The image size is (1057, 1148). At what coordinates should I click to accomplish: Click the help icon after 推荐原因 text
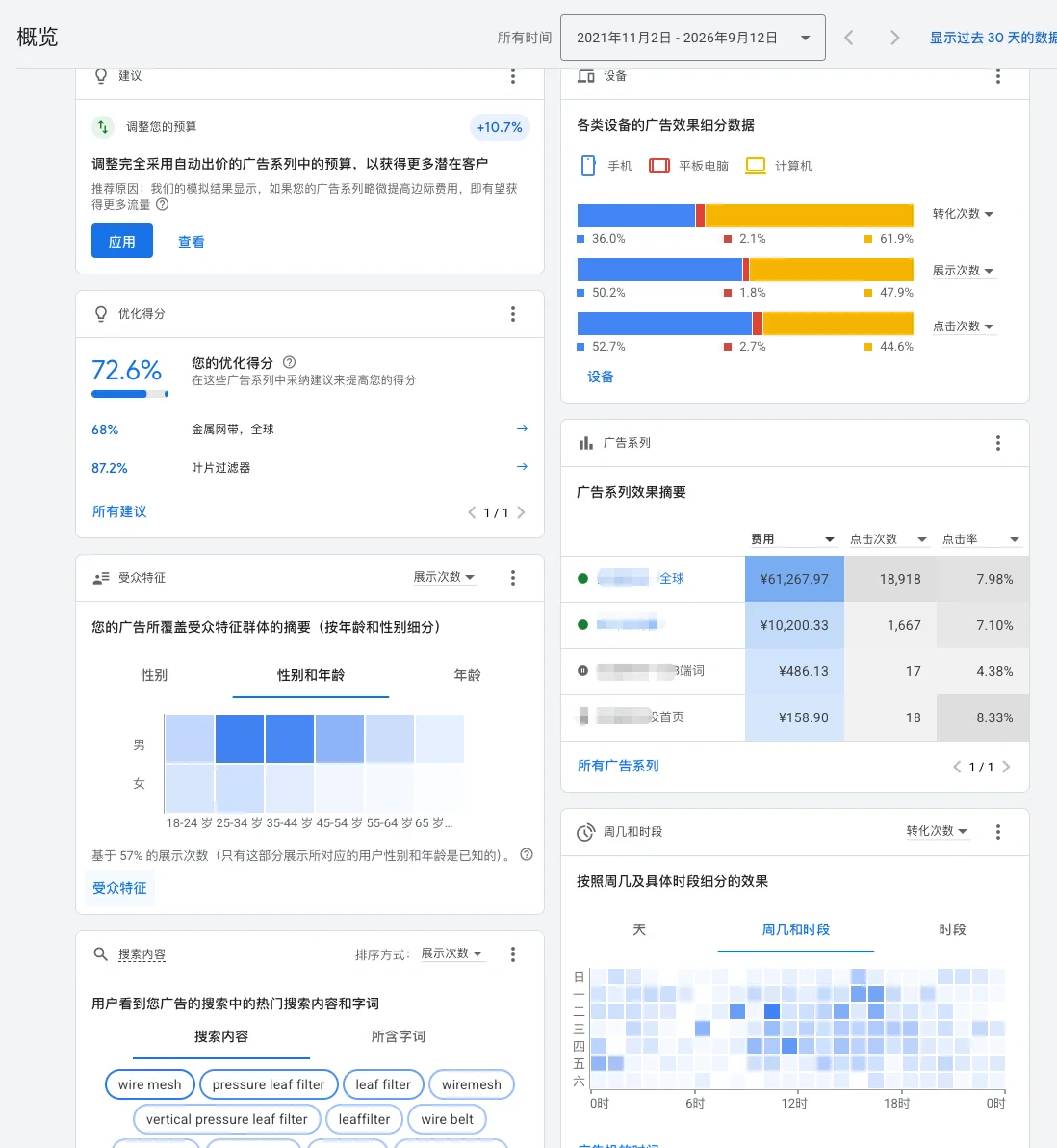(x=163, y=205)
